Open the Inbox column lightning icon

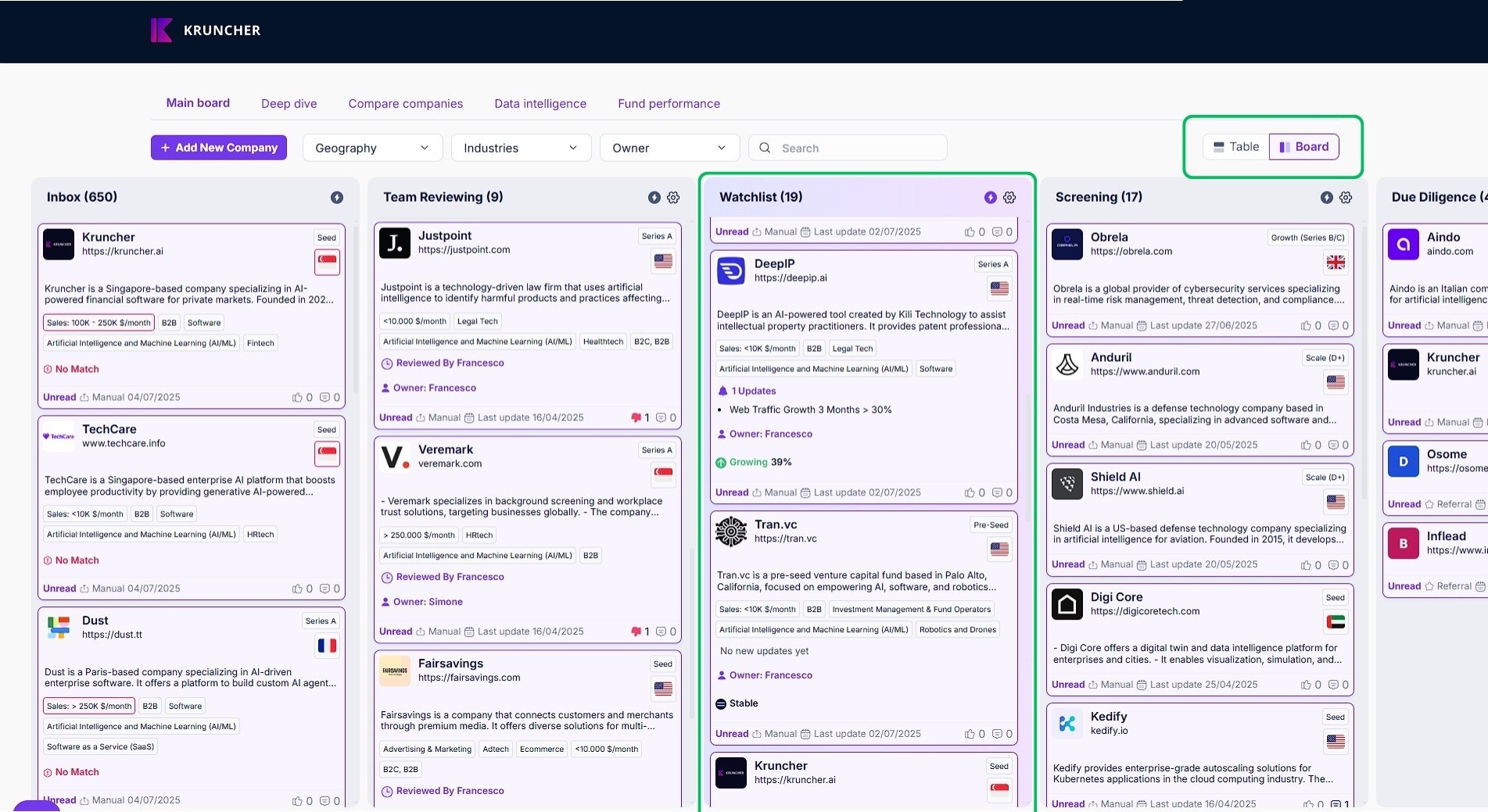(x=337, y=198)
